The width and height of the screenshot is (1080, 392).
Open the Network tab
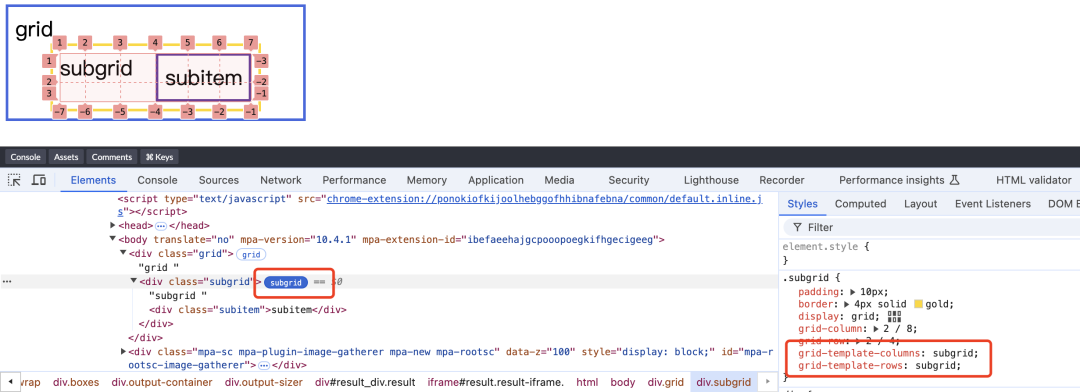tap(281, 180)
